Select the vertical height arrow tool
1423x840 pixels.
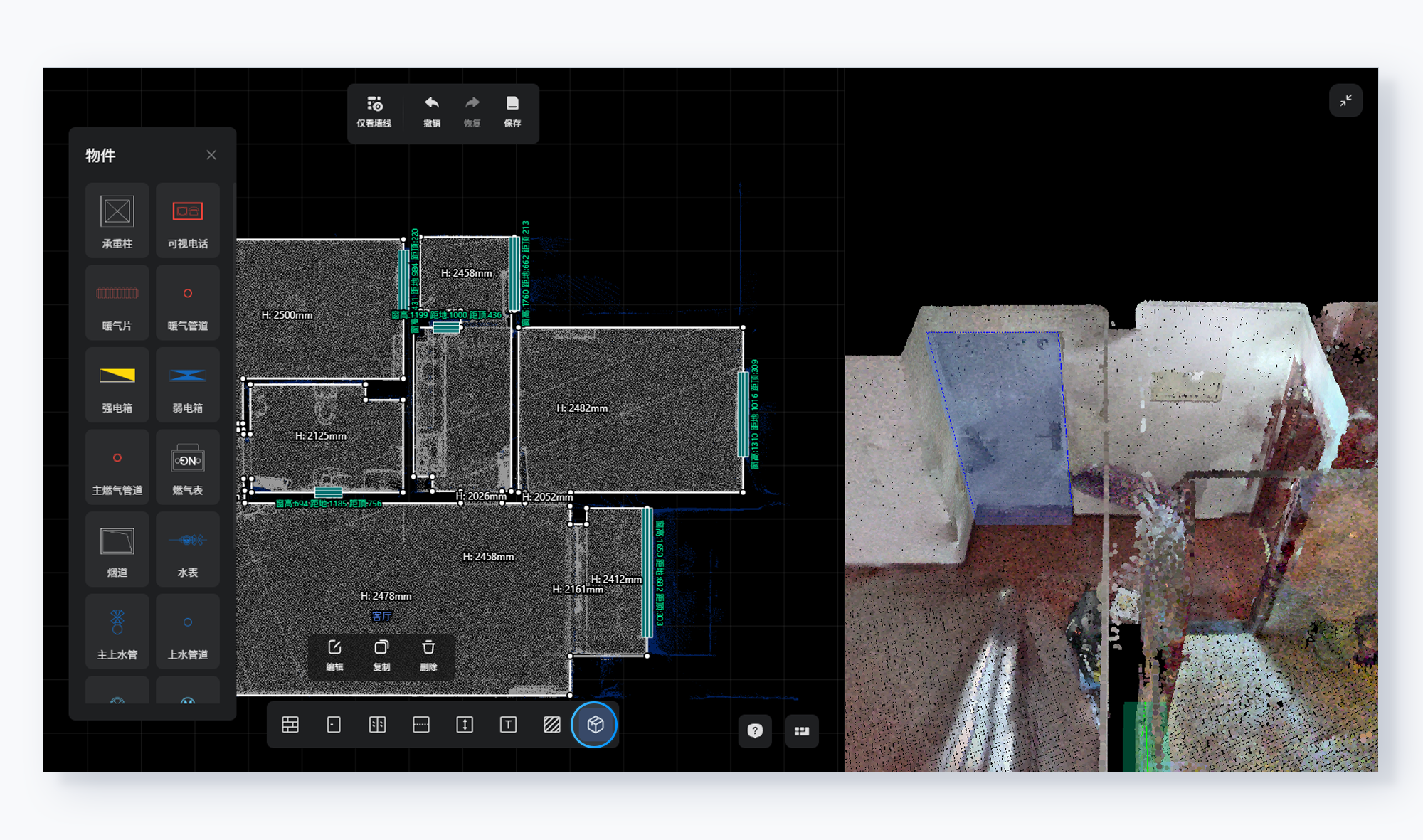click(x=465, y=725)
